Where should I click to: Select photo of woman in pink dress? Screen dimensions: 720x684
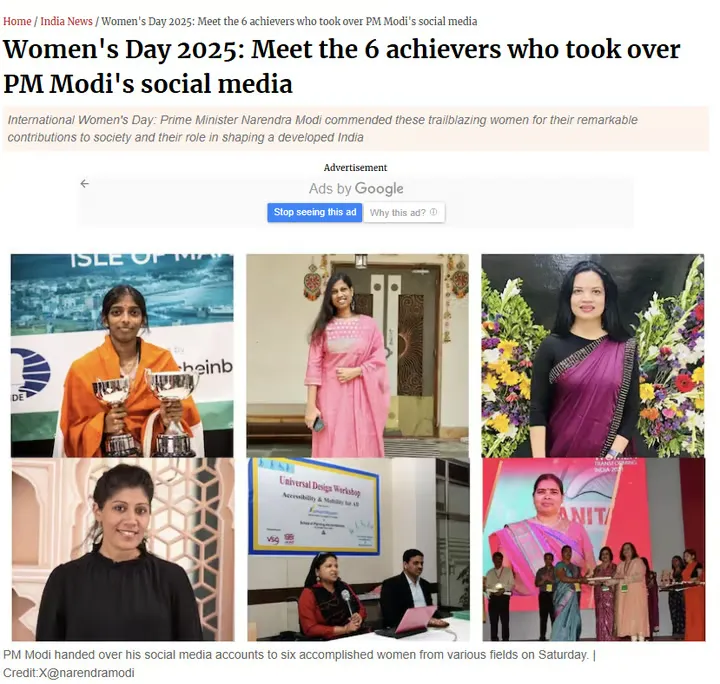pos(357,355)
